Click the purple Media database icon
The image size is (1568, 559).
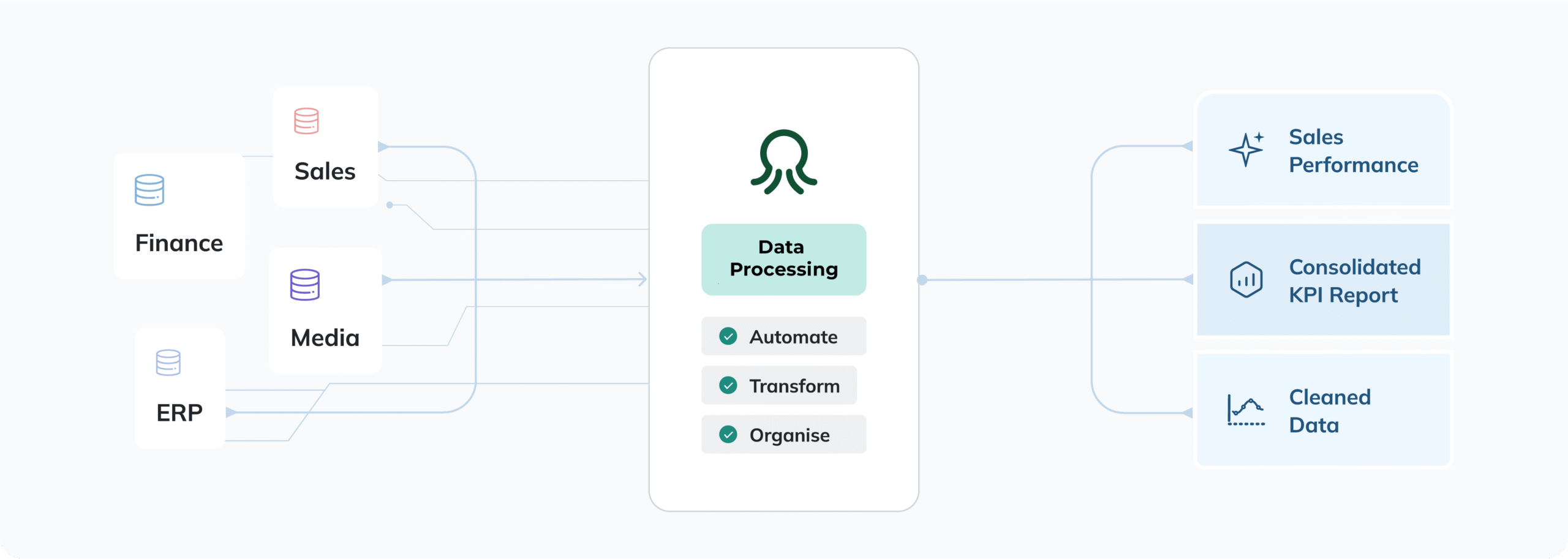[x=305, y=285]
